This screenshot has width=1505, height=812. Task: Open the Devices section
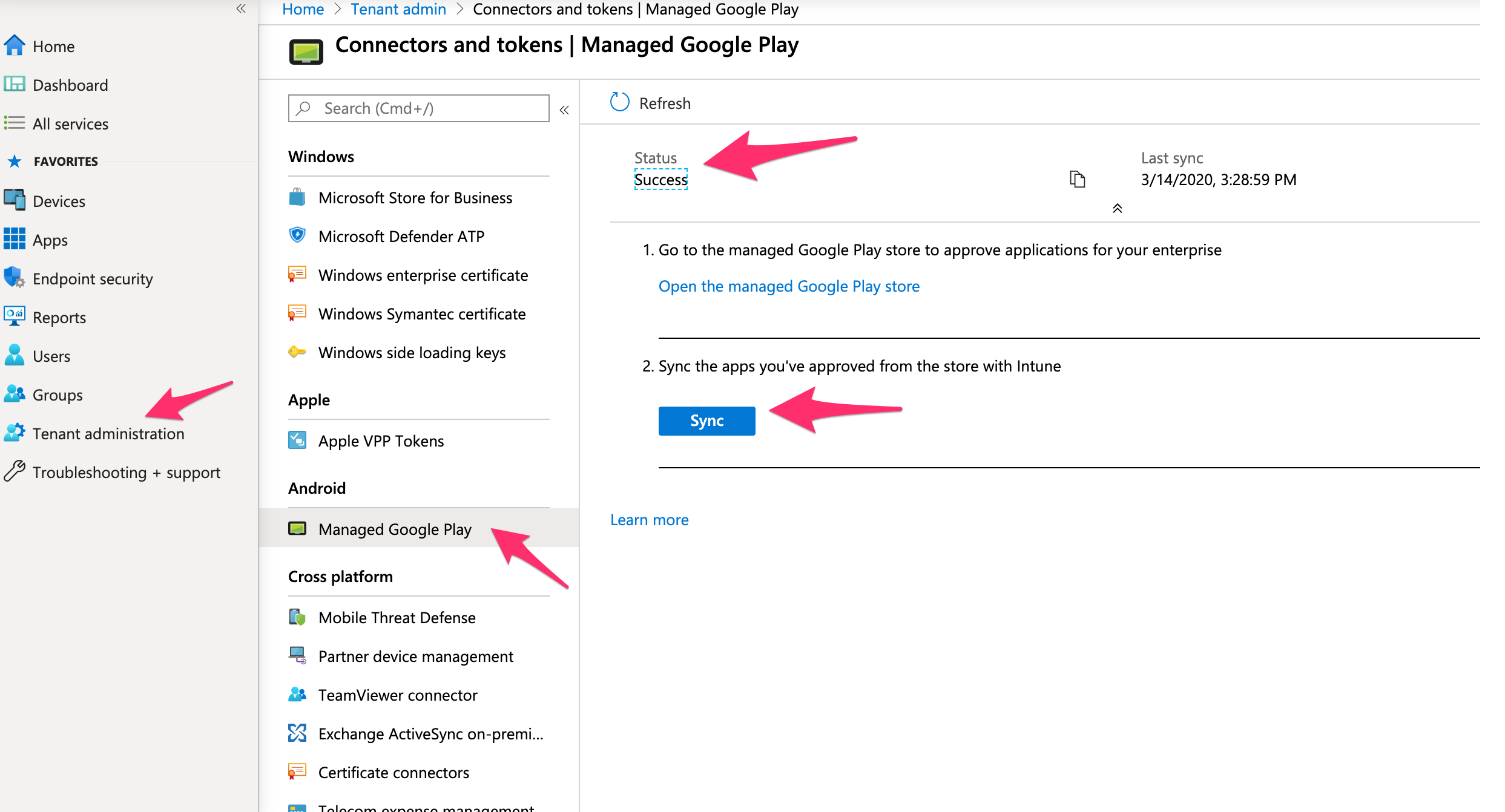(59, 201)
